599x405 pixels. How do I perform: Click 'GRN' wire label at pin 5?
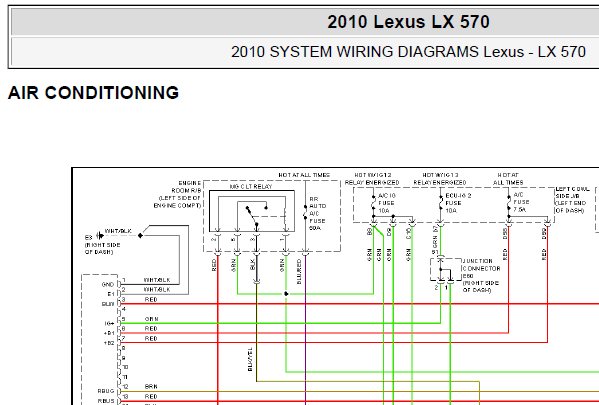coord(151,319)
